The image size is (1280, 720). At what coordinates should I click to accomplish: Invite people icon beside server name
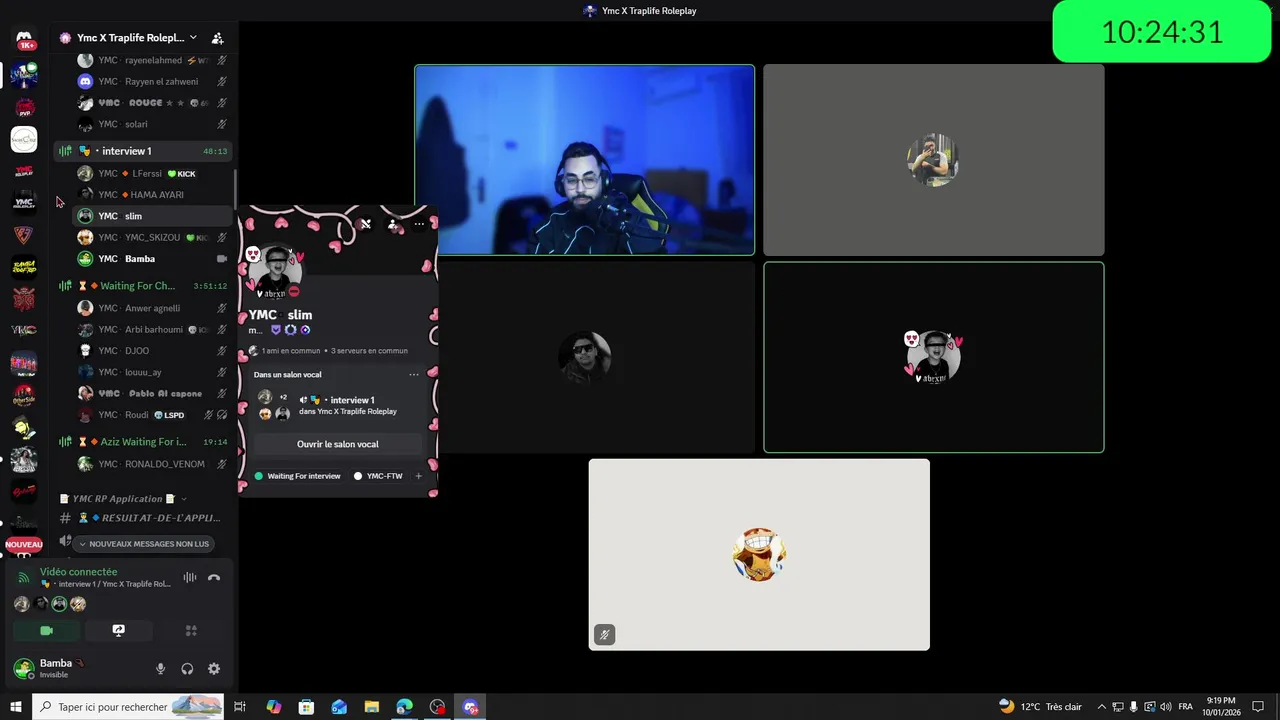(x=218, y=38)
